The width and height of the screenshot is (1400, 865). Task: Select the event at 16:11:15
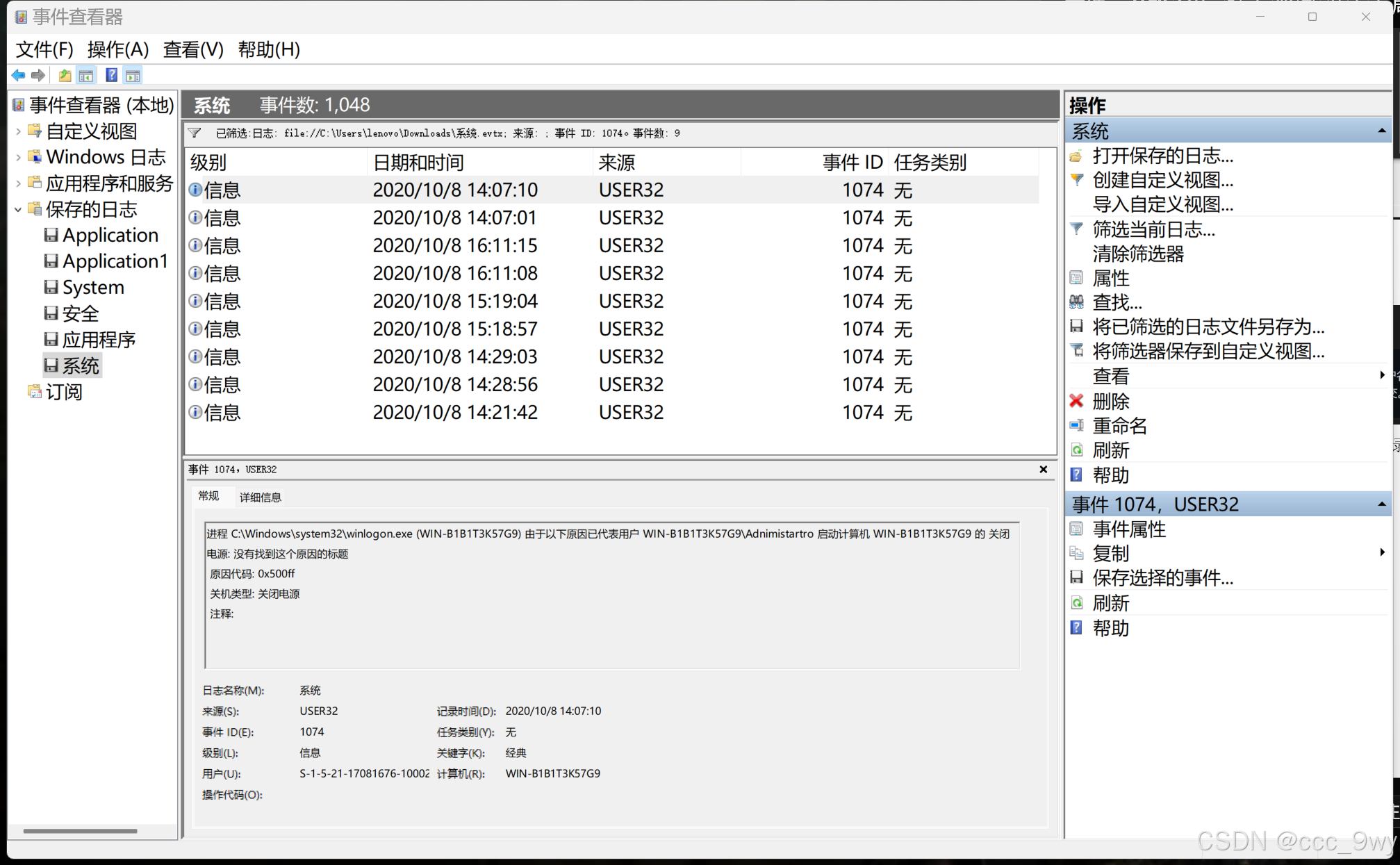(455, 245)
